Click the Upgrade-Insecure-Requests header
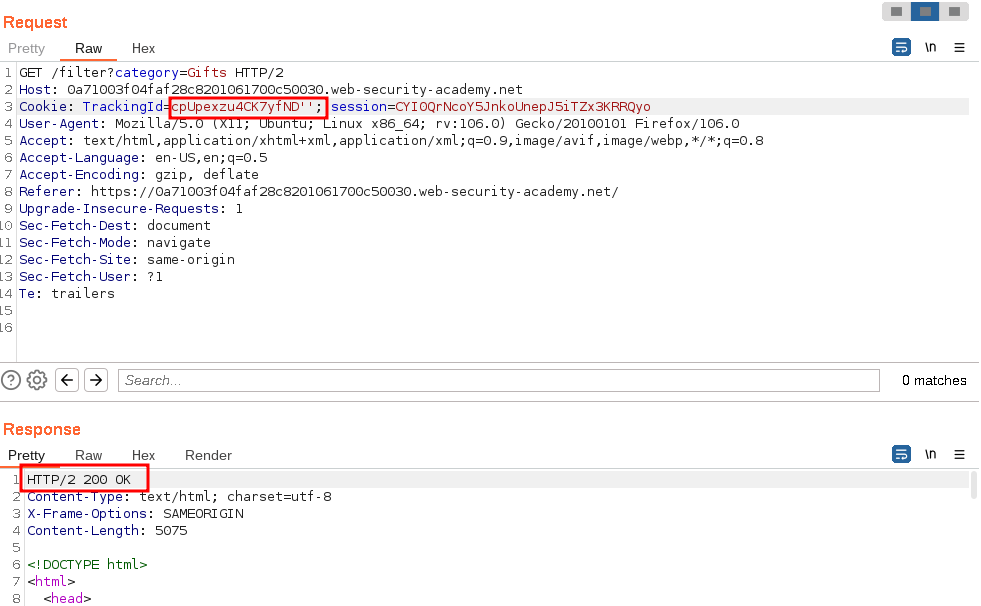 [131, 208]
